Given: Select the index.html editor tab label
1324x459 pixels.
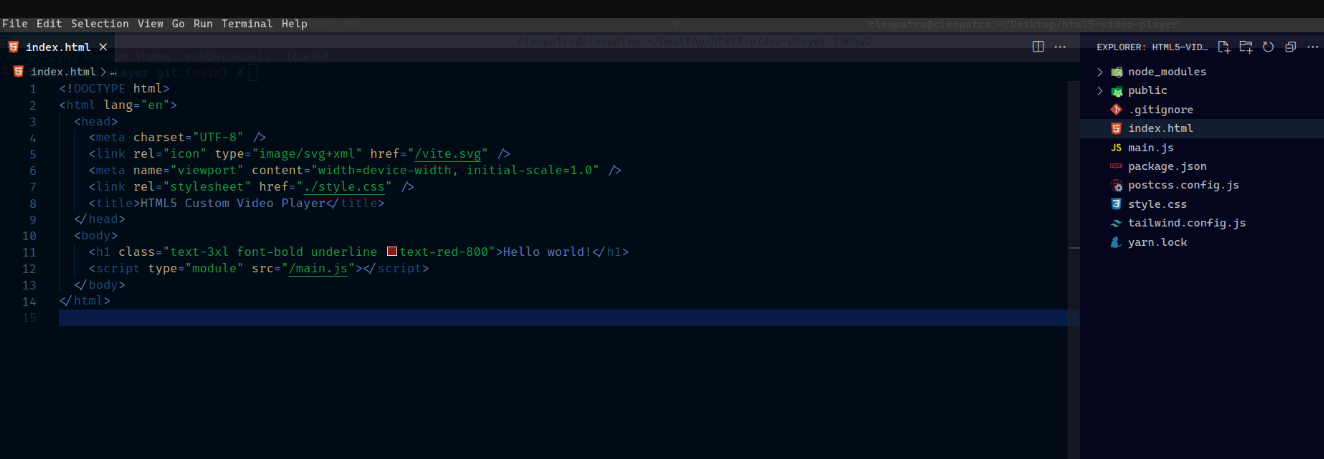Looking at the screenshot, I should pos(58,47).
